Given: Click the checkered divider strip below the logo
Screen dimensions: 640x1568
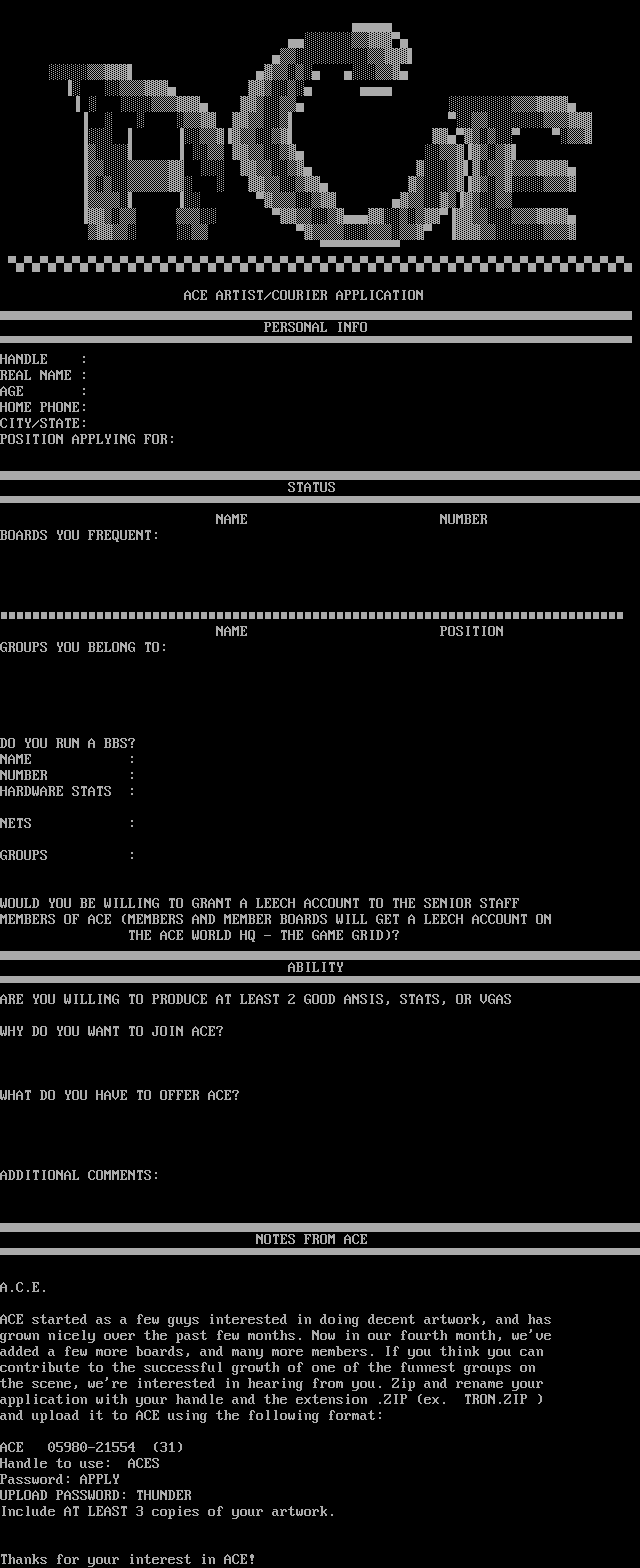Looking at the screenshot, I should point(320,264).
